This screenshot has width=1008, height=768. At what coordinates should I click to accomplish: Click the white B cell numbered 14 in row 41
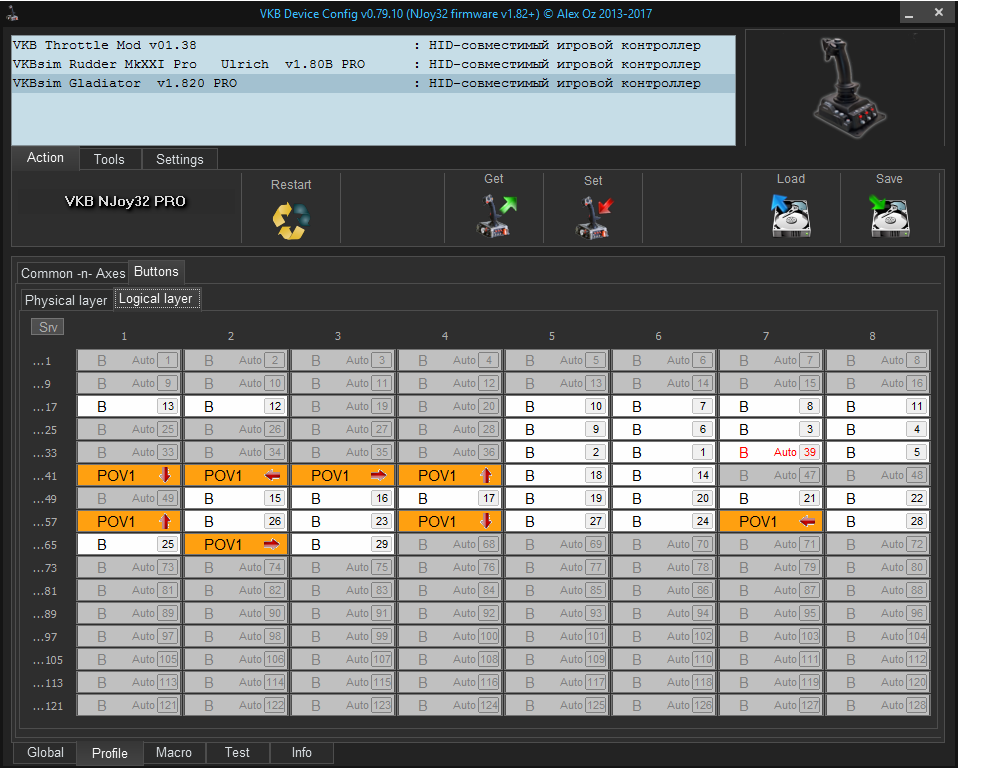click(x=664, y=476)
